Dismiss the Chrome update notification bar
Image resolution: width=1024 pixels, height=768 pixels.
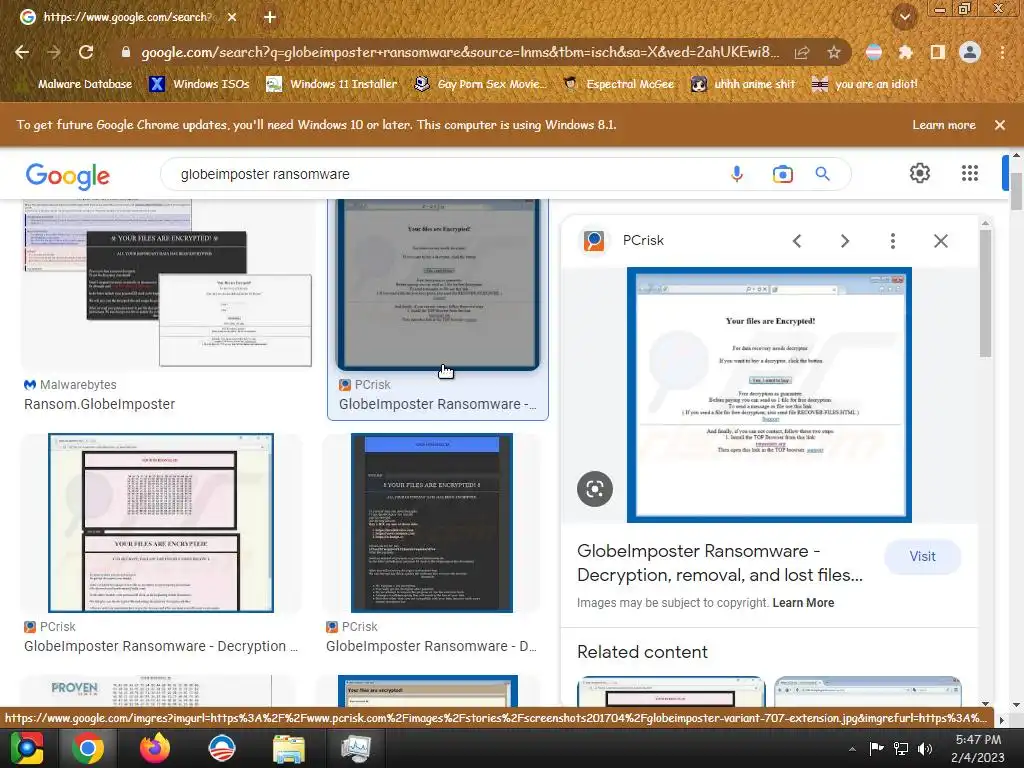[1000, 125]
